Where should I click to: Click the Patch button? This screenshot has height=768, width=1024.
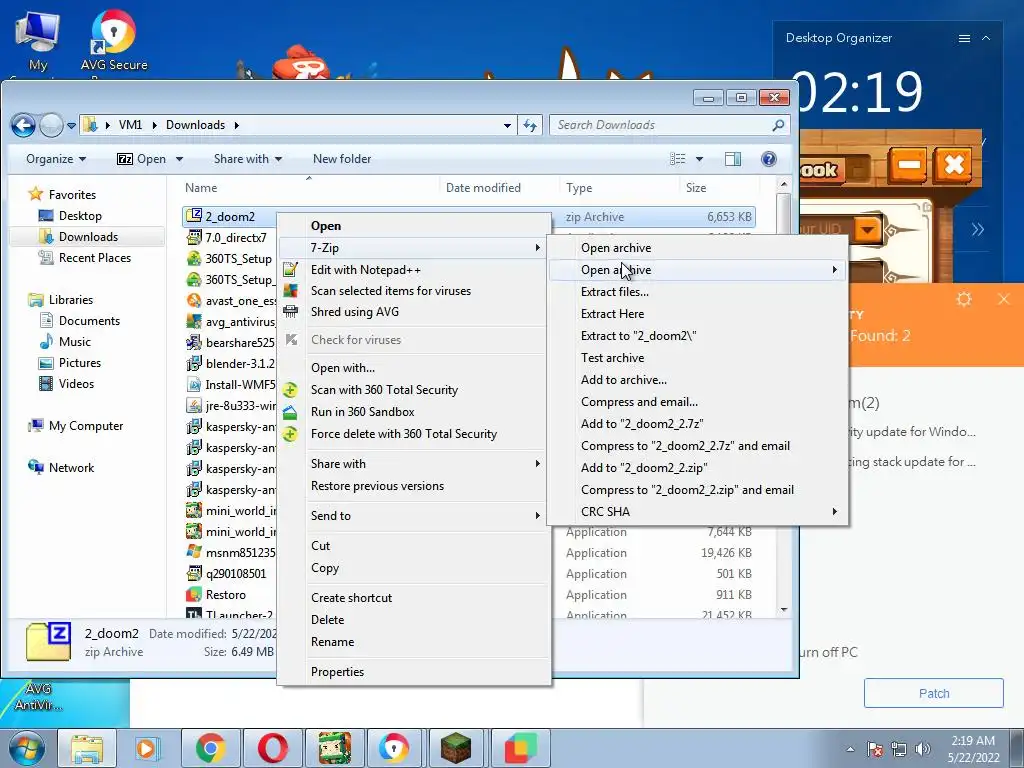click(933, 693)
